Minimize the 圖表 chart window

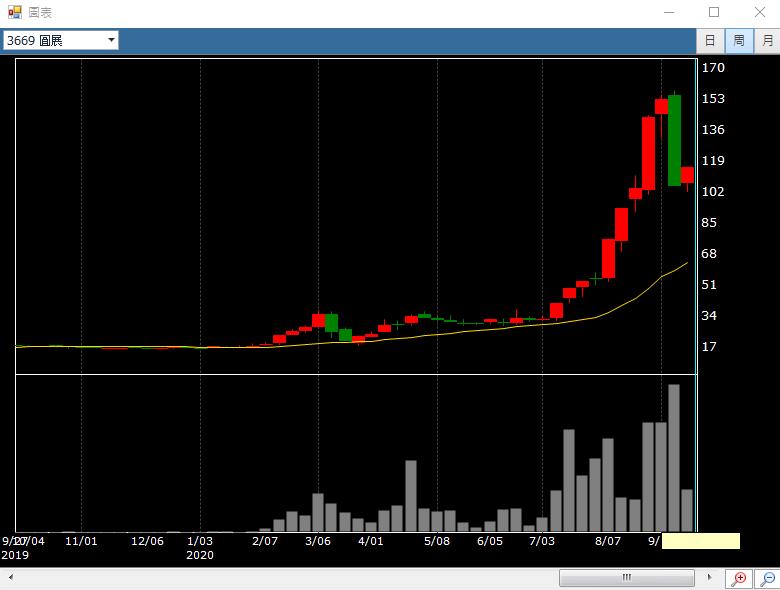pyautogui.click(x=668, y=13)
